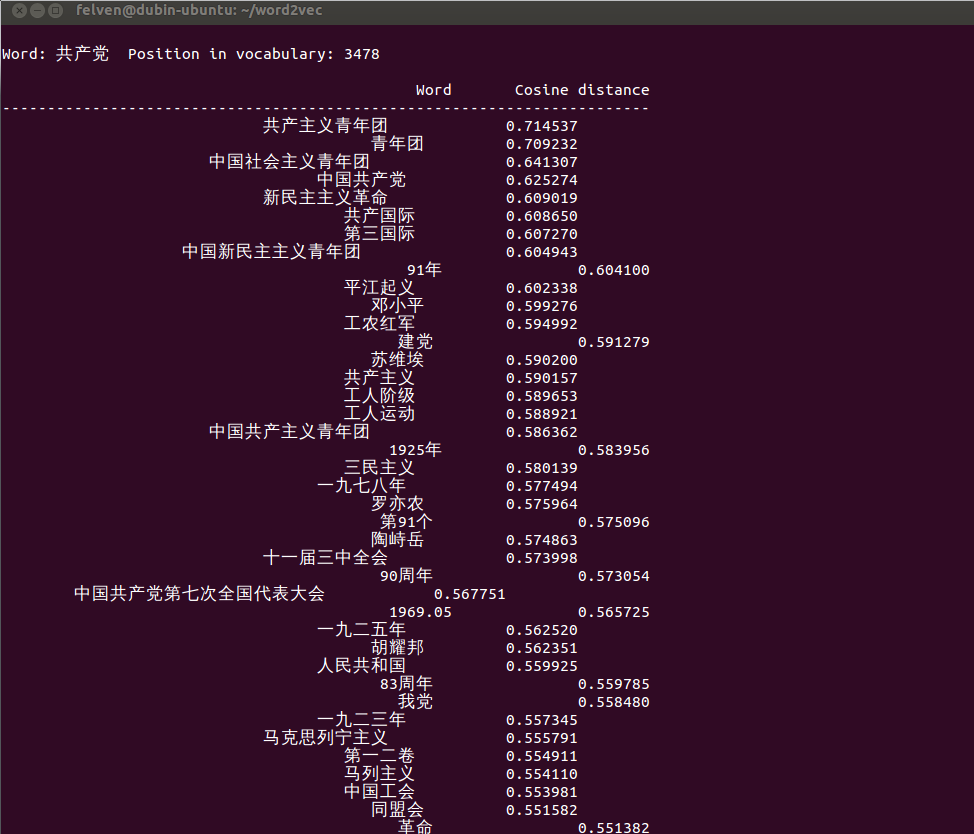Select the word 共产国际

(379, 216)
